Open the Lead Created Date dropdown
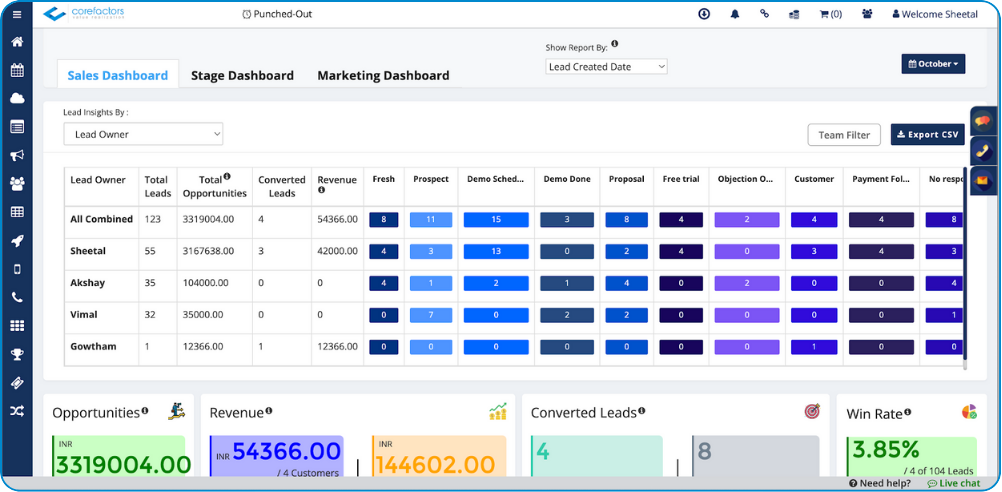Image resolution: width=1002 pixels, height=492 pixels. 606,67
